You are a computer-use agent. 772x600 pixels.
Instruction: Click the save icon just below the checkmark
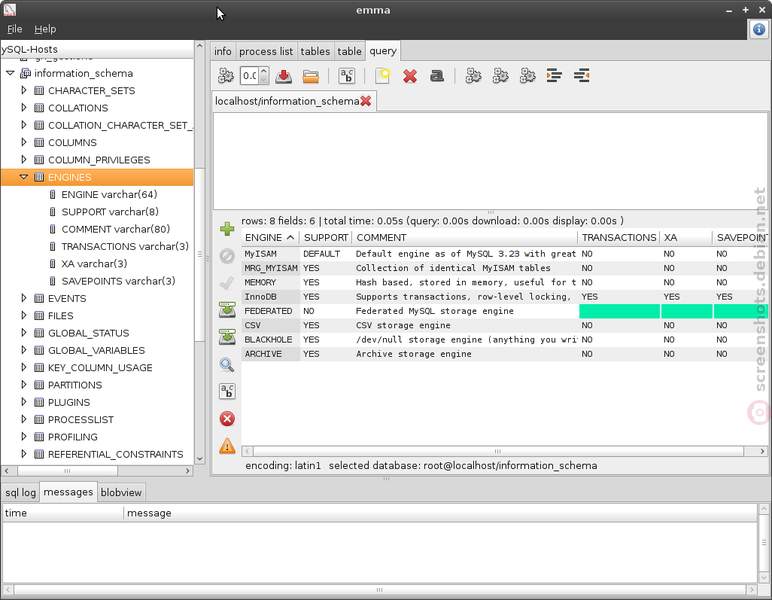click(x=227, y=310)
